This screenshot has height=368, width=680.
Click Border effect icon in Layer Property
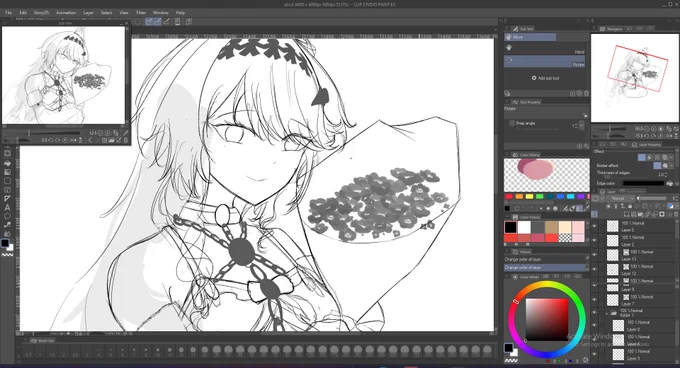tap(641, 158)
